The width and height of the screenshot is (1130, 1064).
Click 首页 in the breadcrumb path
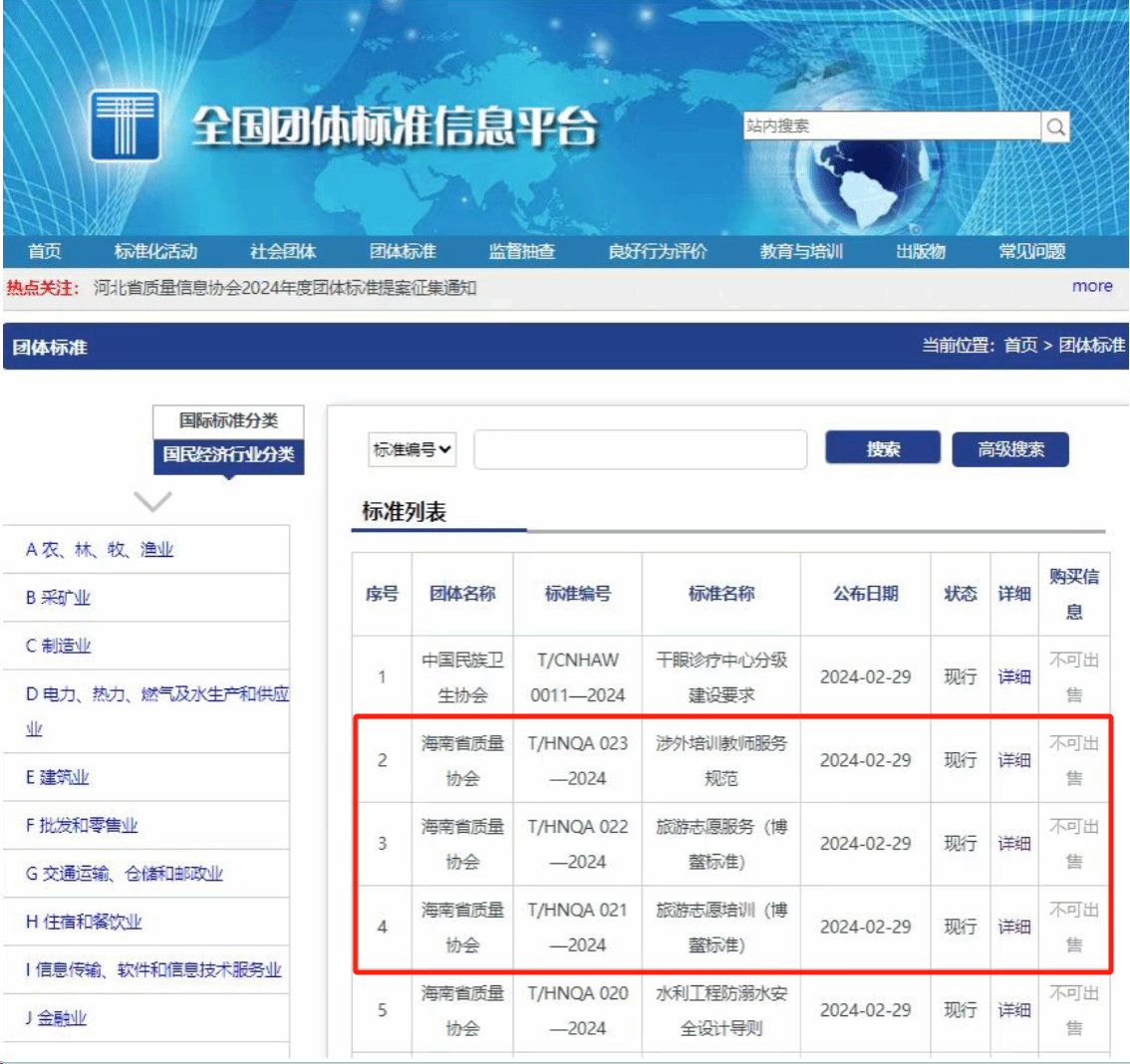1019,346
